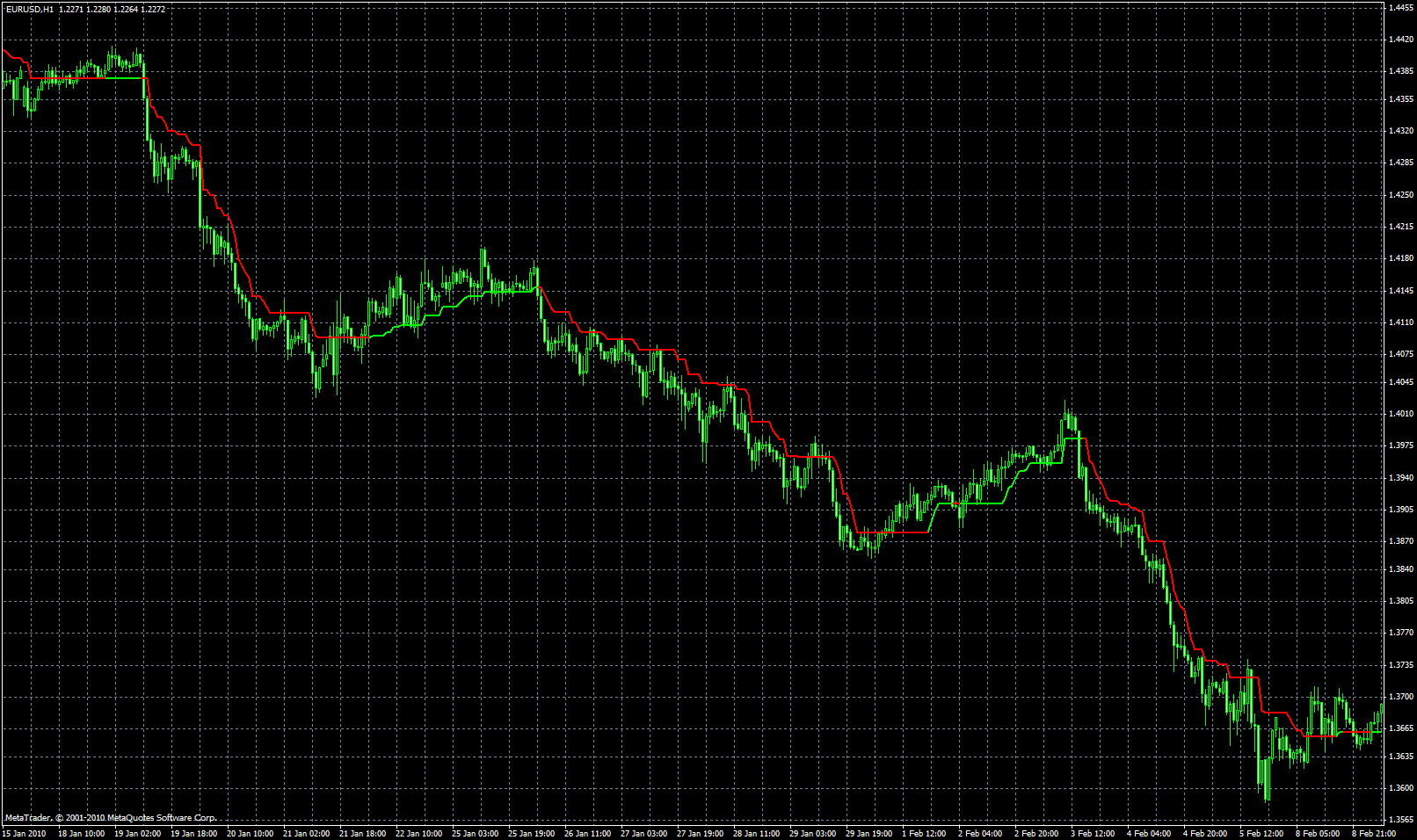This screenshot has width=1417, height=840.
Task: Click the EURUSD,H1 symbol label
Action: point(28,8)
